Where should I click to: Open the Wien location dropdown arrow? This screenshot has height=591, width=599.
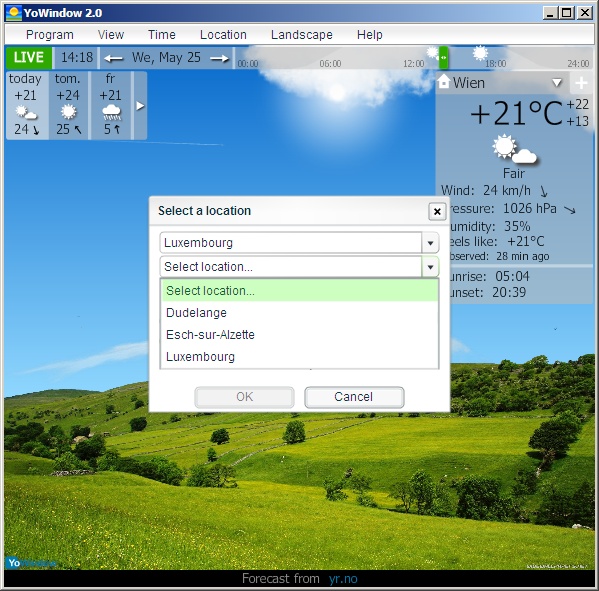click(x=557, y=83)
